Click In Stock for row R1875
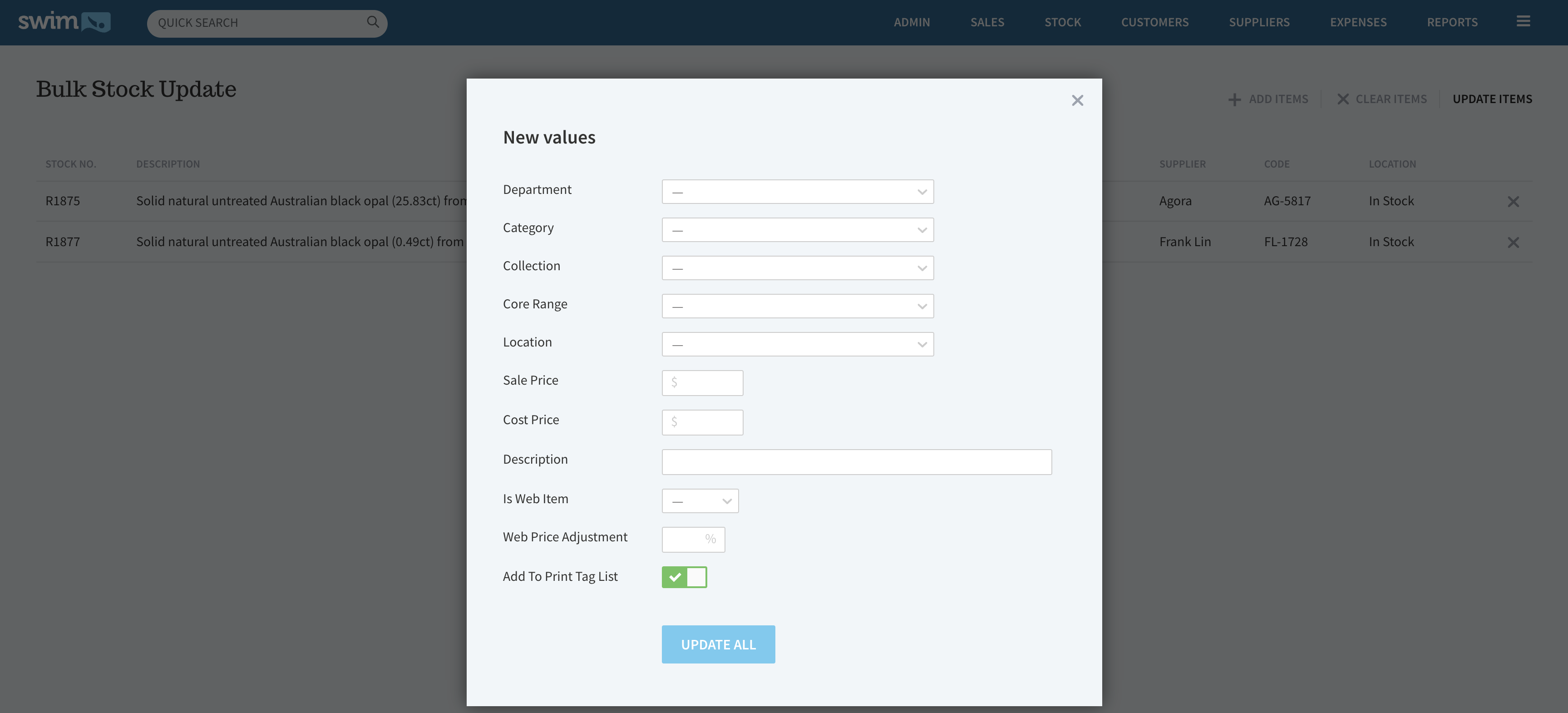The width and height of the screenshot is (1568, 713). tap(1391, 201)
